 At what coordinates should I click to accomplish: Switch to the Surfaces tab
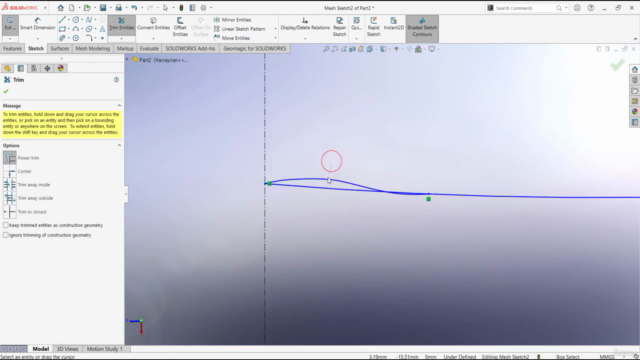pyautogui.click(x=60, y=49)
